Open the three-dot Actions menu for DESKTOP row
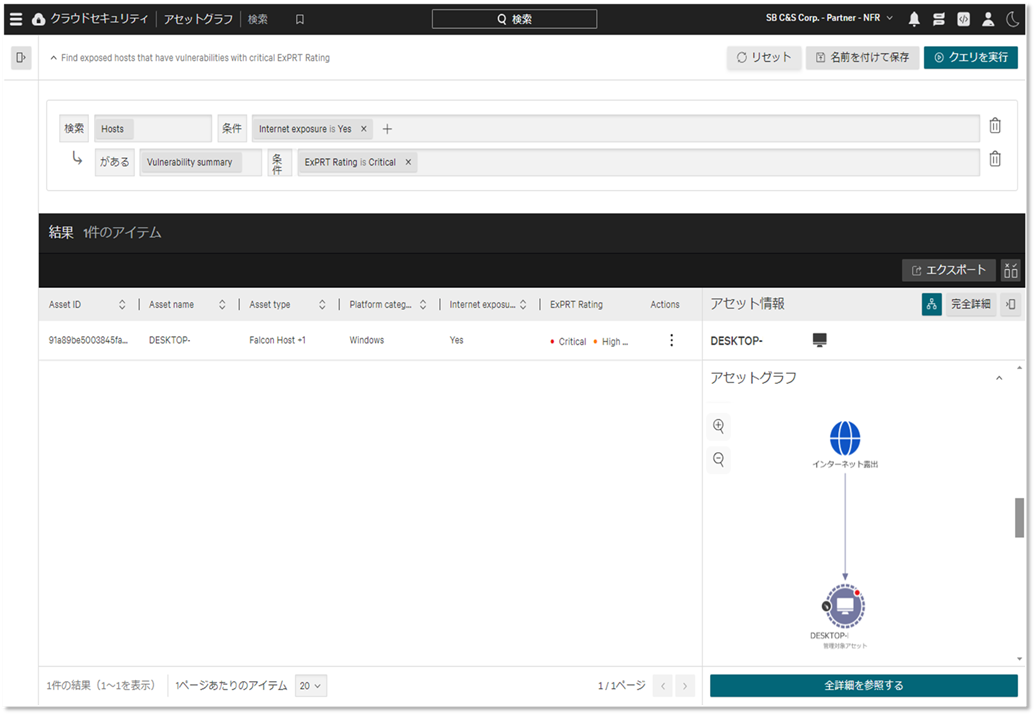 (x=671, y=341)
